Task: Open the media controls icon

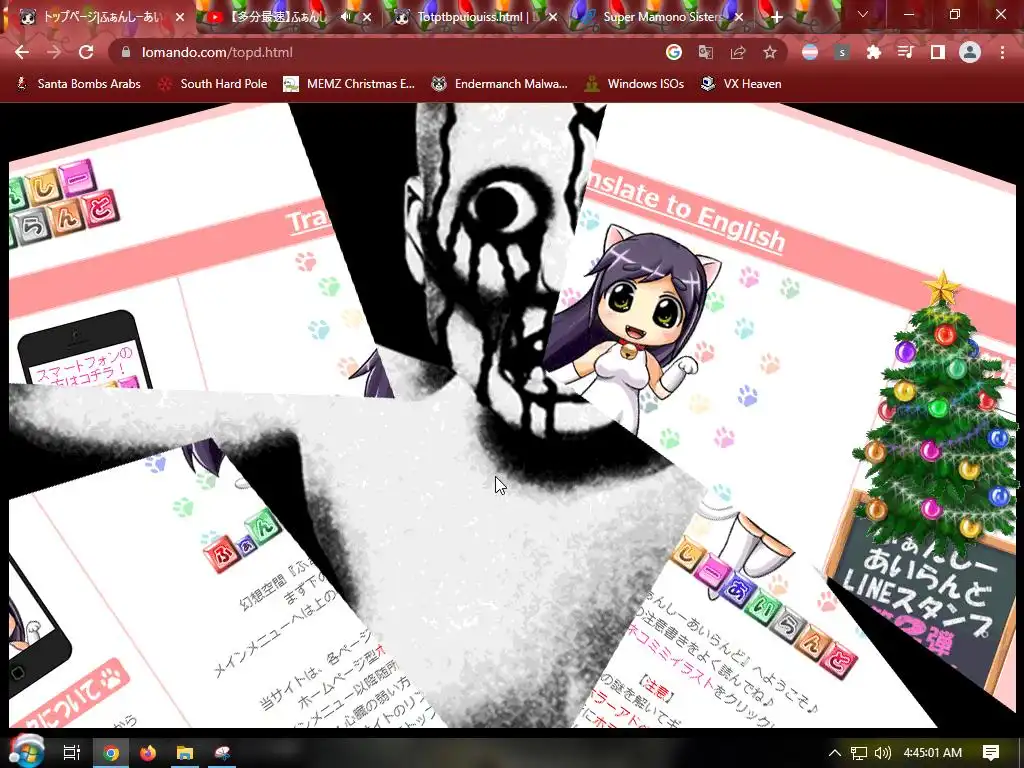Action: coord(906,52)
